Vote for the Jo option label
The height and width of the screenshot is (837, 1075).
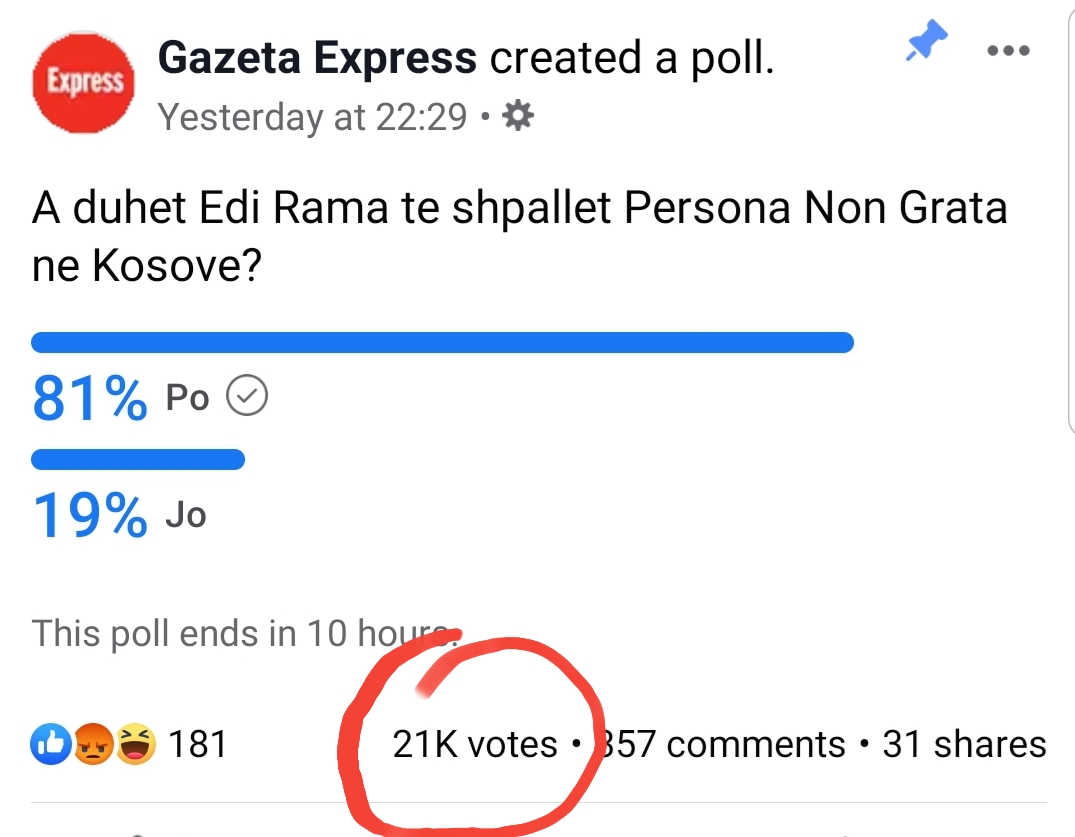point(186,515)
